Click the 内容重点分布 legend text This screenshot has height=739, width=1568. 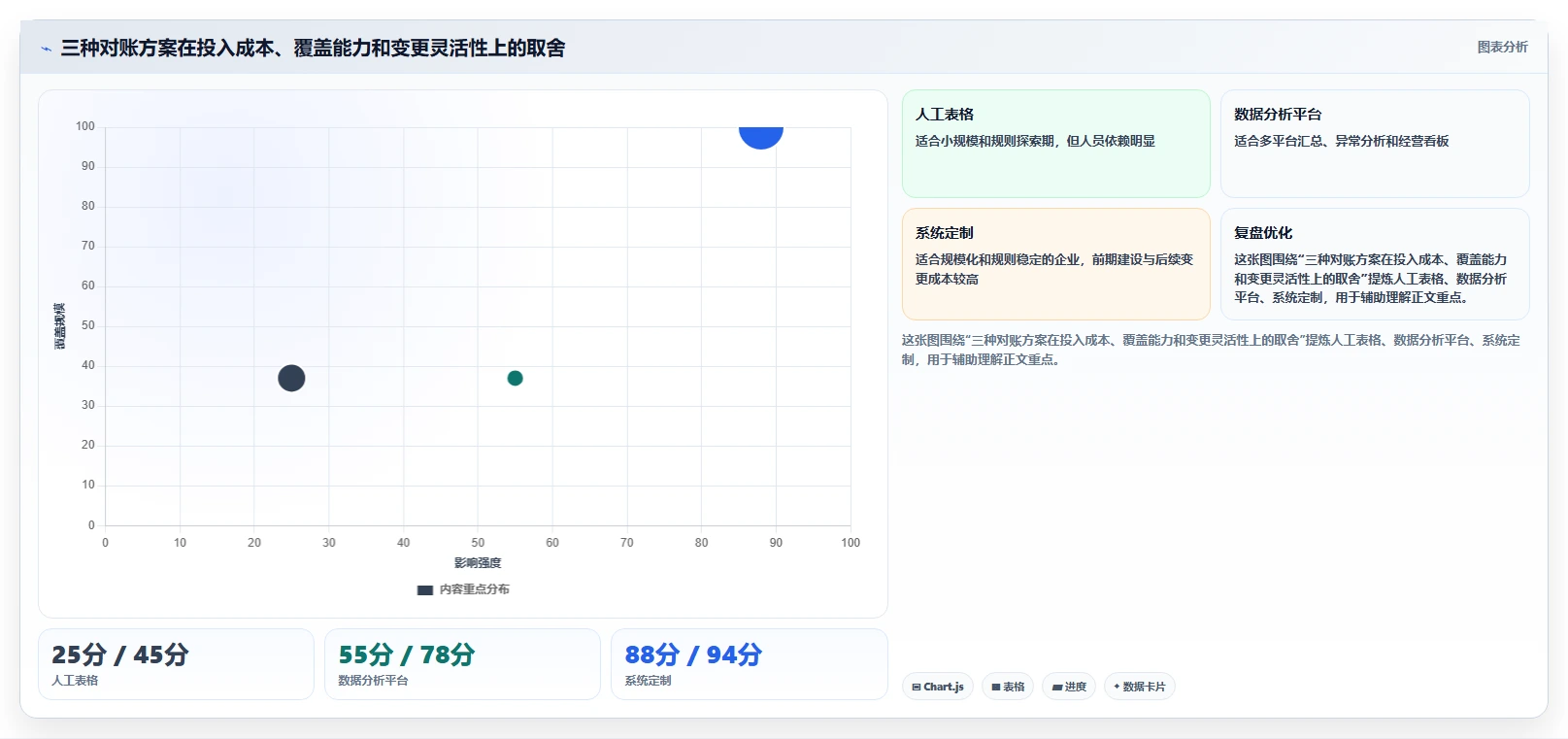point(474,589)
